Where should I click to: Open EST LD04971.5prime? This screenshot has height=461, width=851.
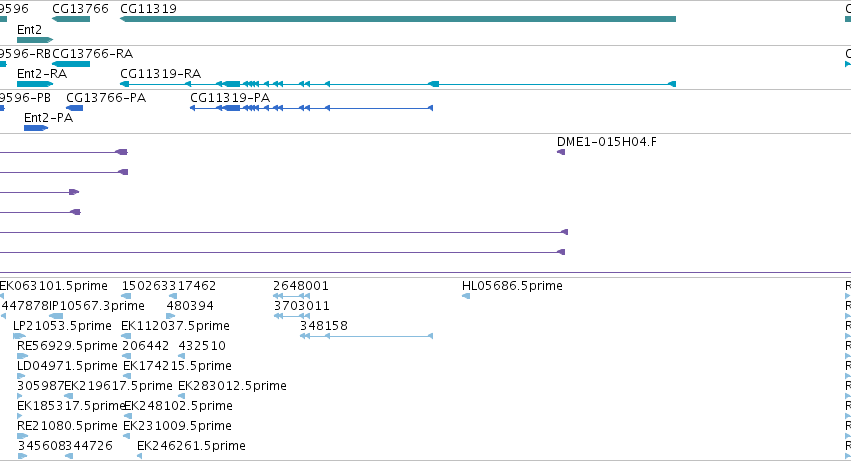[67, 366]
